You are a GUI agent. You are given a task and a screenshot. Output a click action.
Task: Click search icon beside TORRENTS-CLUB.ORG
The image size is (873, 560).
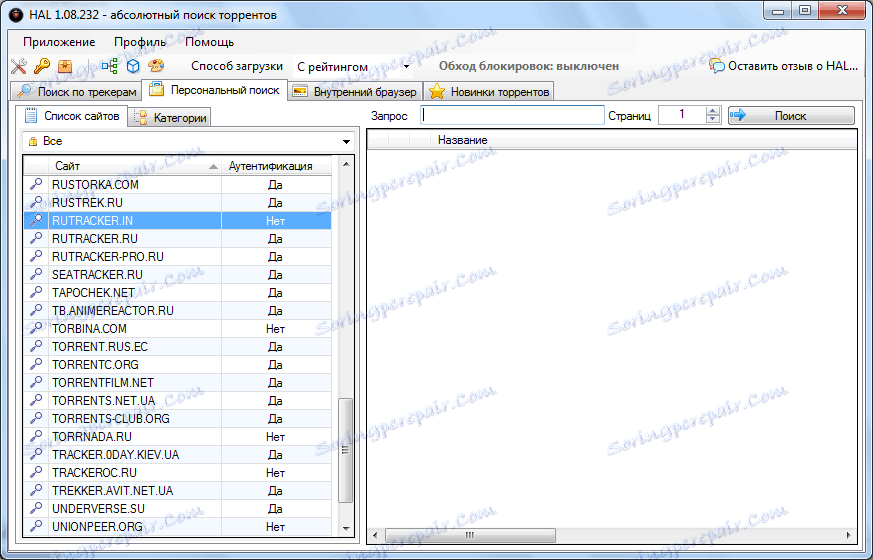pos(36,418)
